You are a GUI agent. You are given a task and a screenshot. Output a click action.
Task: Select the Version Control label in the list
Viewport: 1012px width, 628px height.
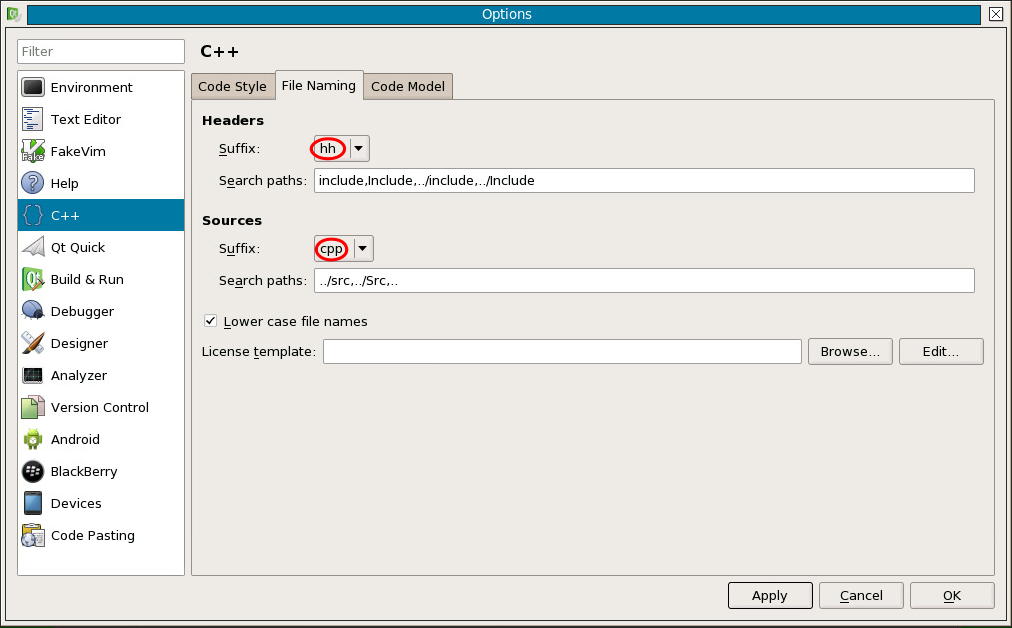pyautogui.click(x=100, y=407)
